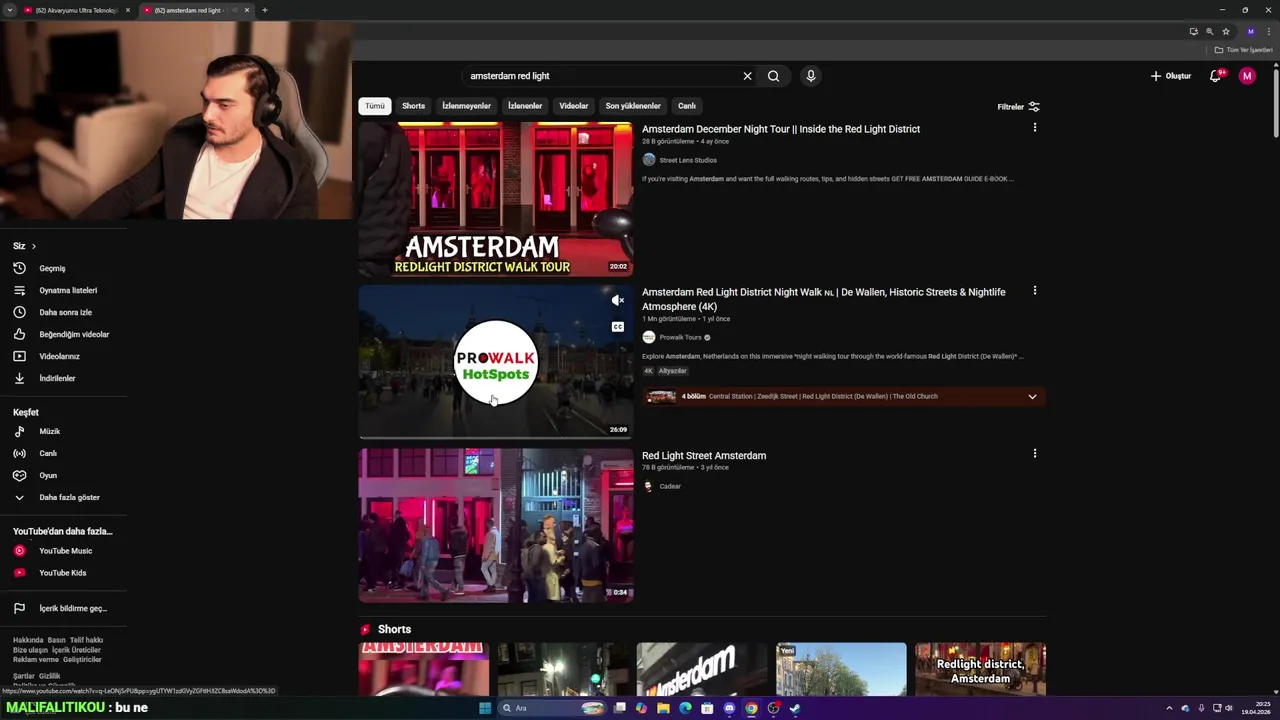1280x720 pixels.
Task: Show hidden system tray icons
Action: point(1169,708)
